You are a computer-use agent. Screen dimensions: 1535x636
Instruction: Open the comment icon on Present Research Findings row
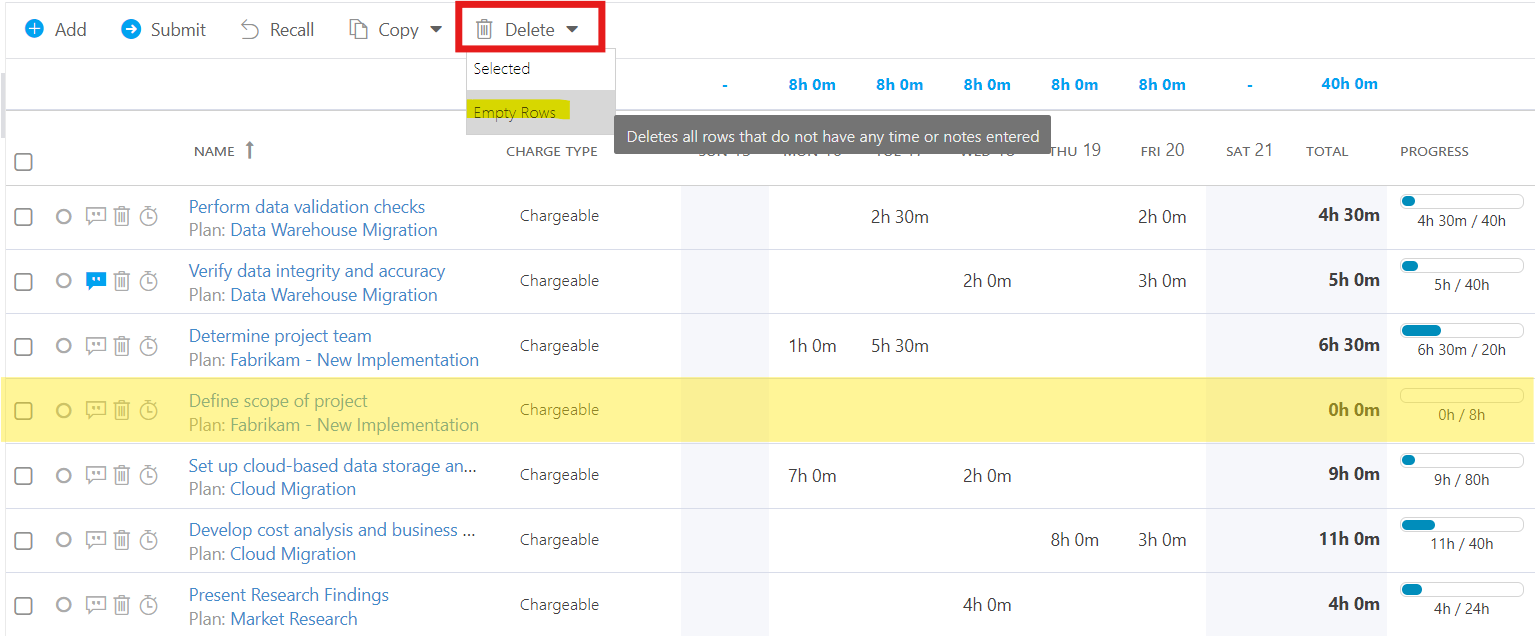[96, 605]
